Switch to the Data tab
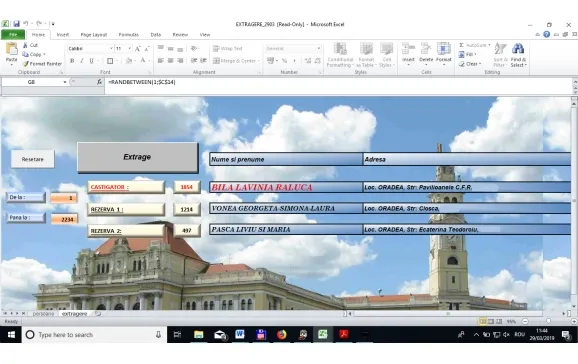The width and height of the screenshot is (578, 364). (x=156, y=35)
